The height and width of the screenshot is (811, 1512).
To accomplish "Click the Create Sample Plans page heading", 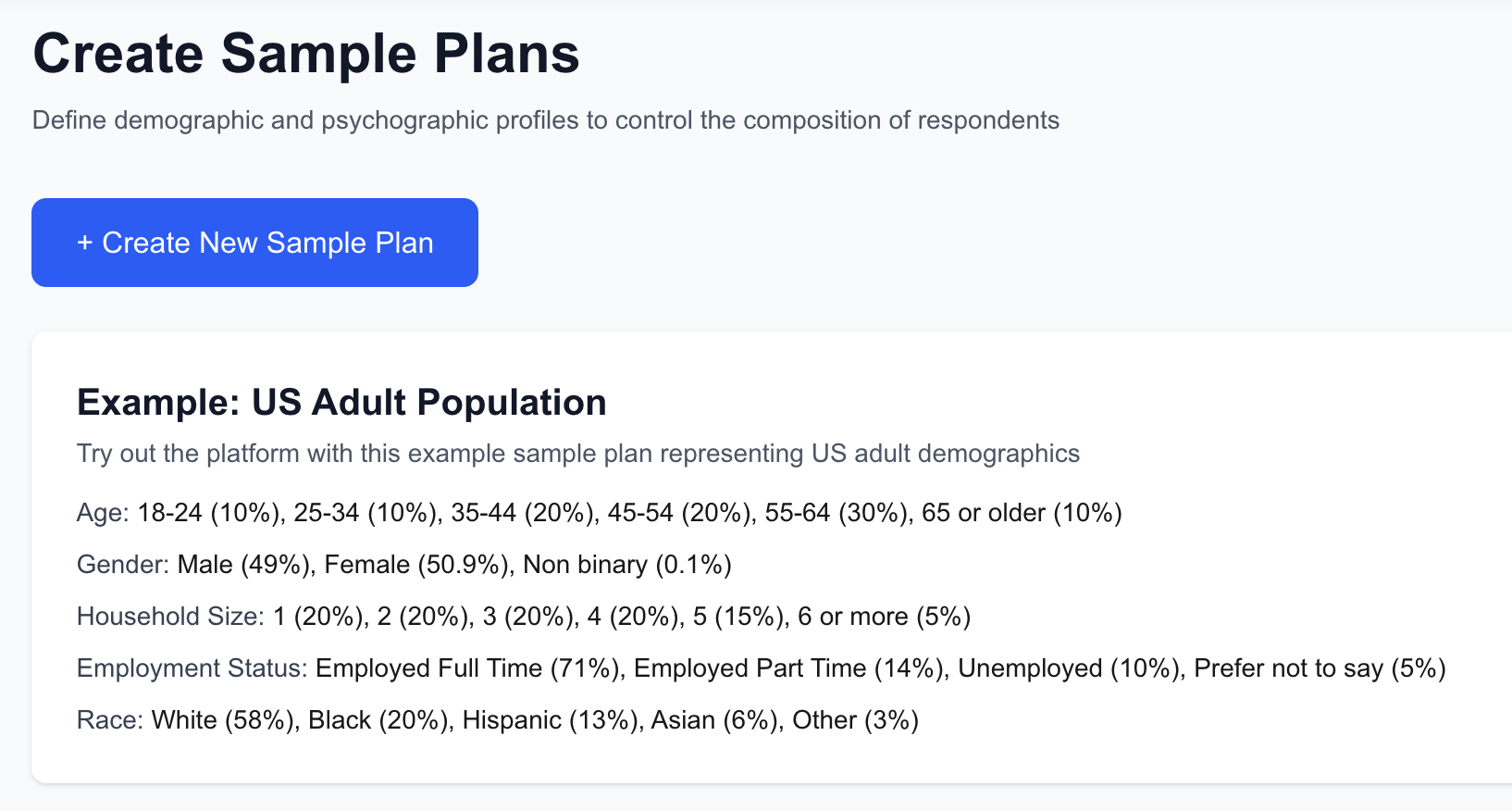I will [305, 54].
